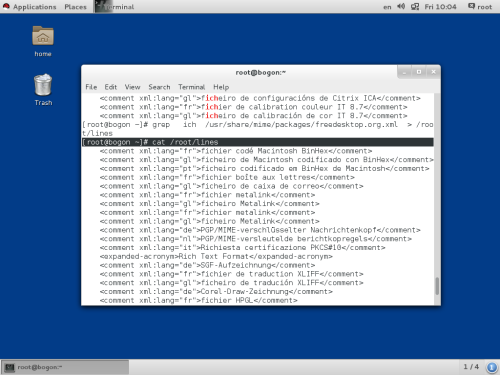The width and height of the screenshot is (500, 375).
Task: Click the line 'fichier HPGL'
Action: coord(198,300)
